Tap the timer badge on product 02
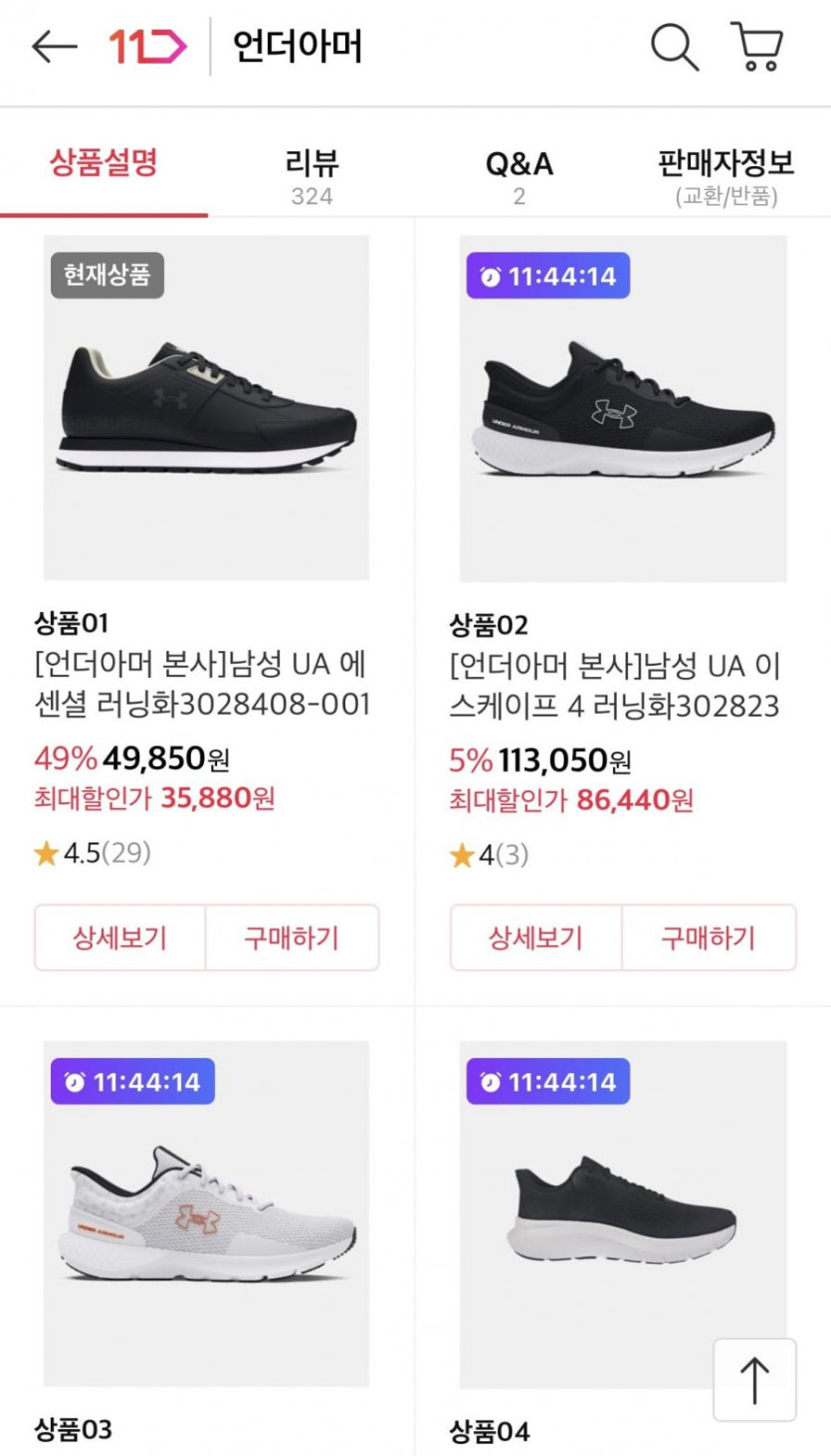 point(548,276)
